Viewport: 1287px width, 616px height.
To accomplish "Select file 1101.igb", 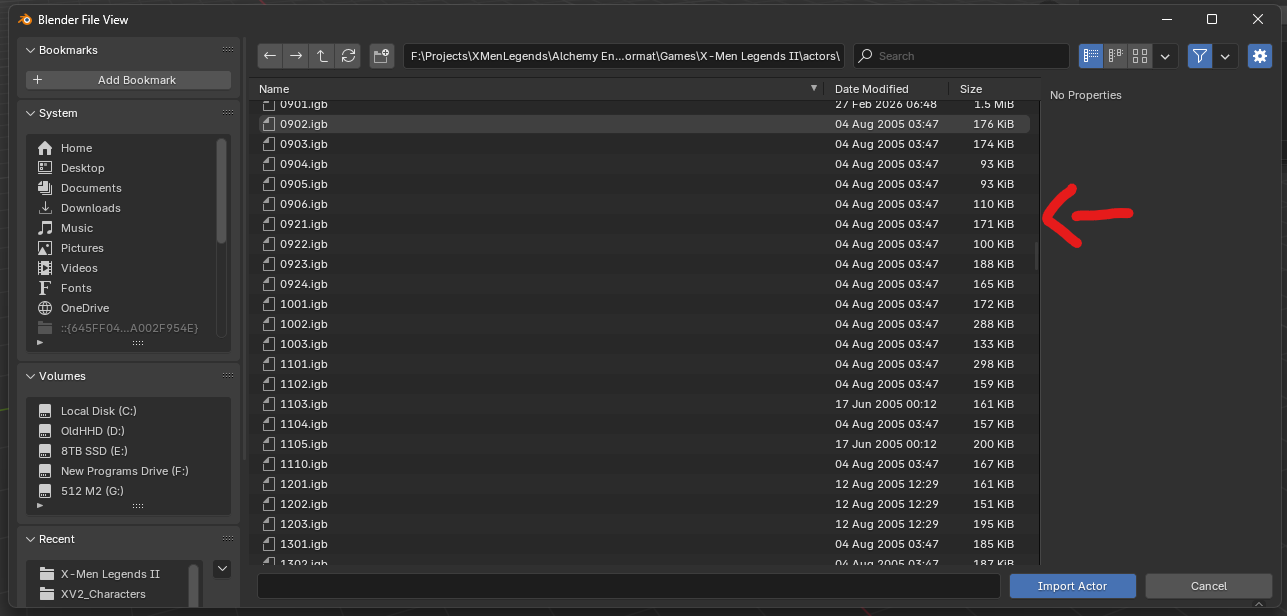I will [643, 364].
